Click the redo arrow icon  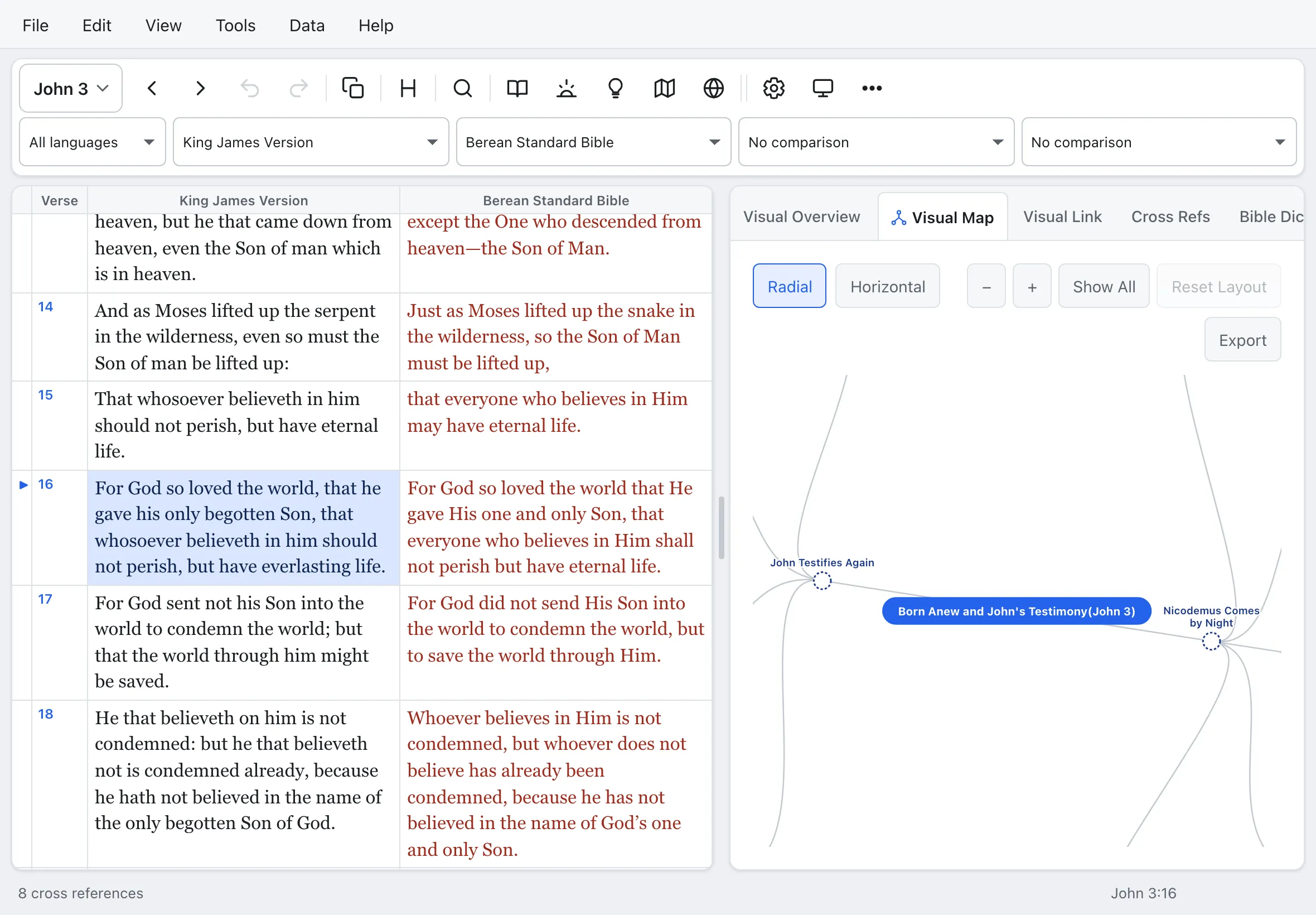point(298,88)
